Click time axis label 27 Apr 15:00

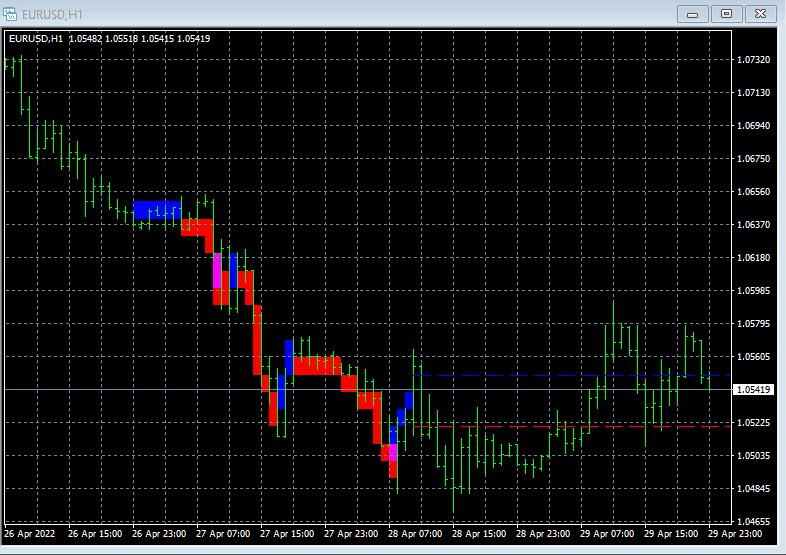287,534
